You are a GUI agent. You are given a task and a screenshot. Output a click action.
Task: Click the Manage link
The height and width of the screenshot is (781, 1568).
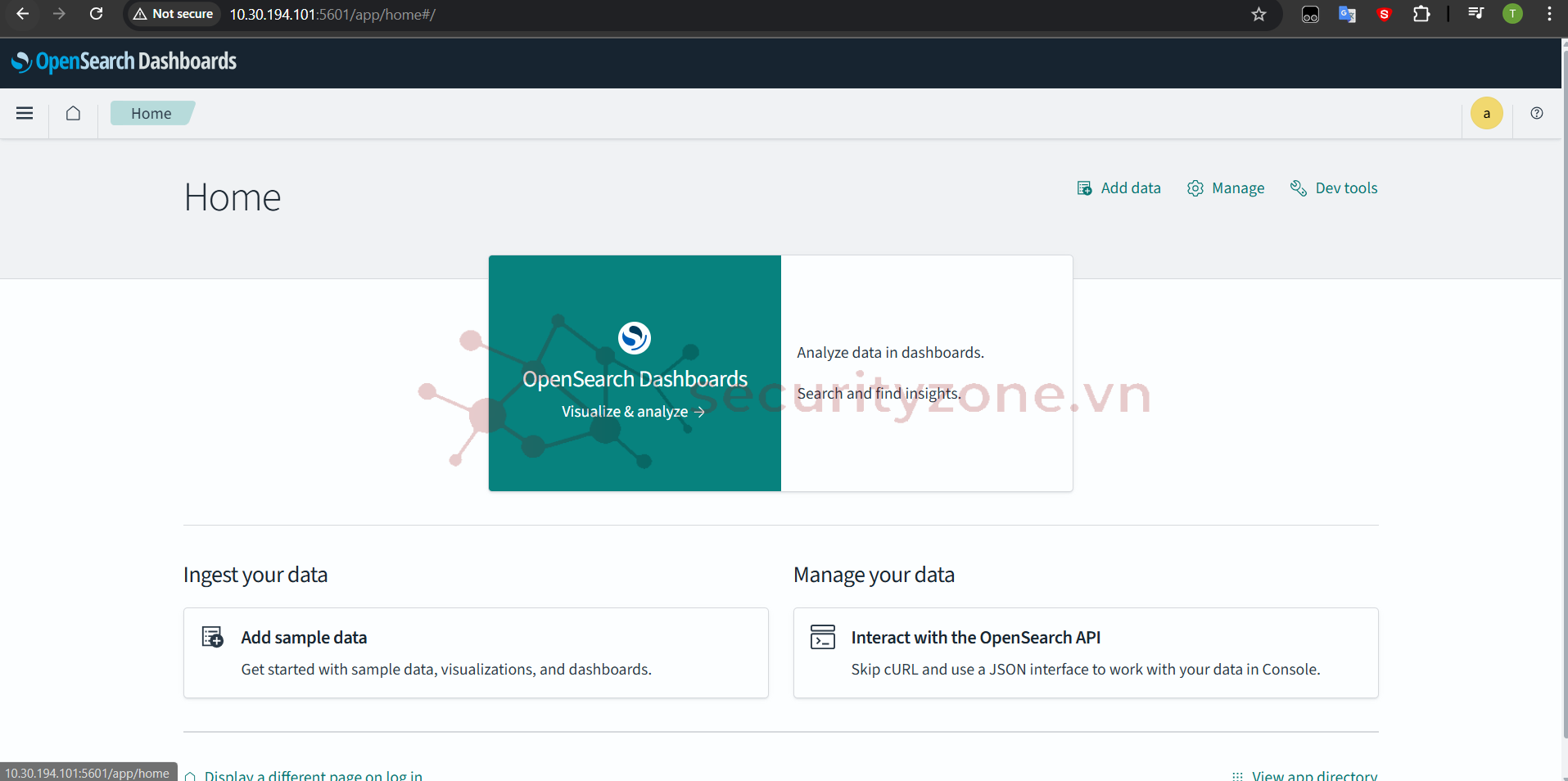coord(1226,188)
